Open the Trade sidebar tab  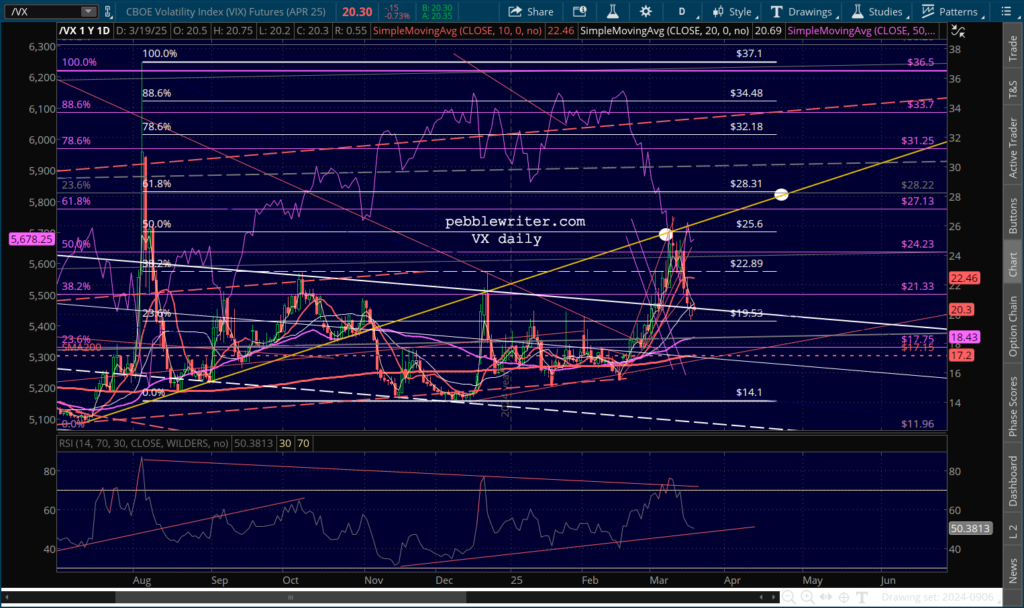(1013, 49)
